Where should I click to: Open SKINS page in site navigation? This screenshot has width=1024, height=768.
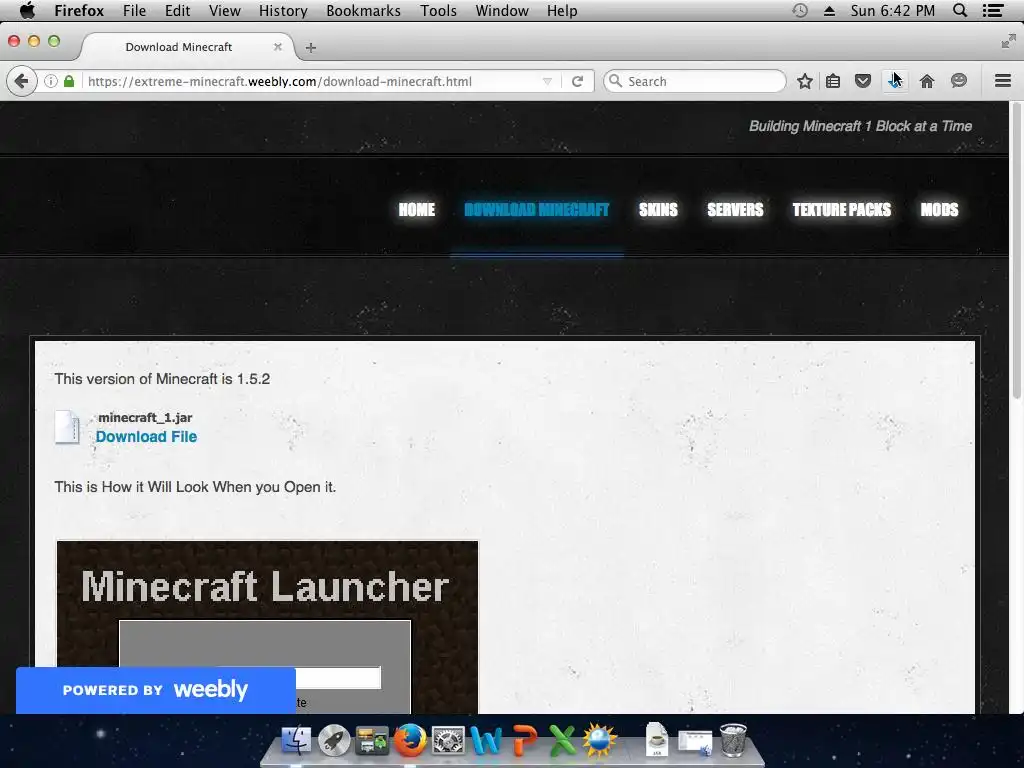(658, 210)
